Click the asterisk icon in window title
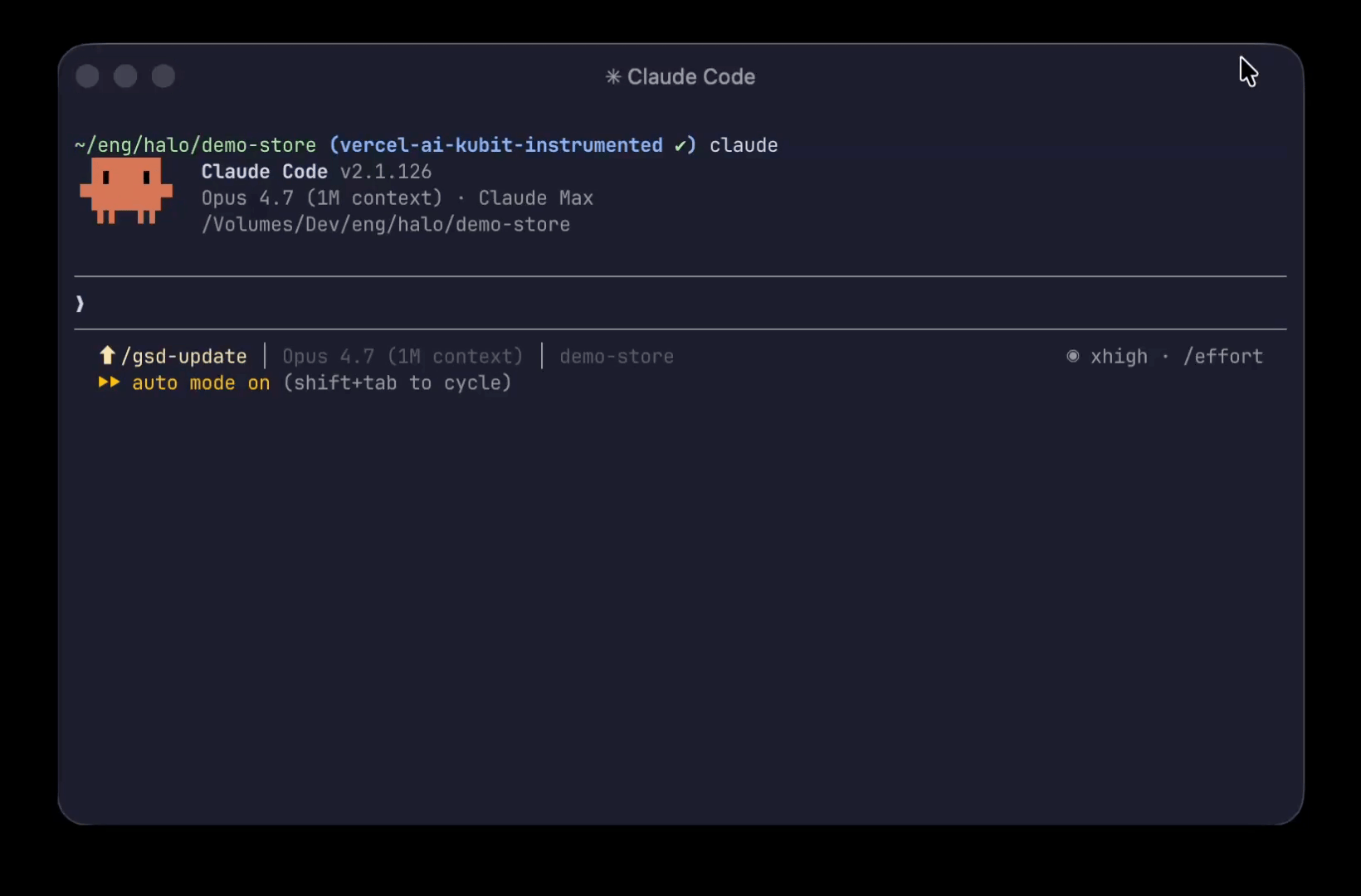The image size is (1361, 896). (x=613, y=77)
